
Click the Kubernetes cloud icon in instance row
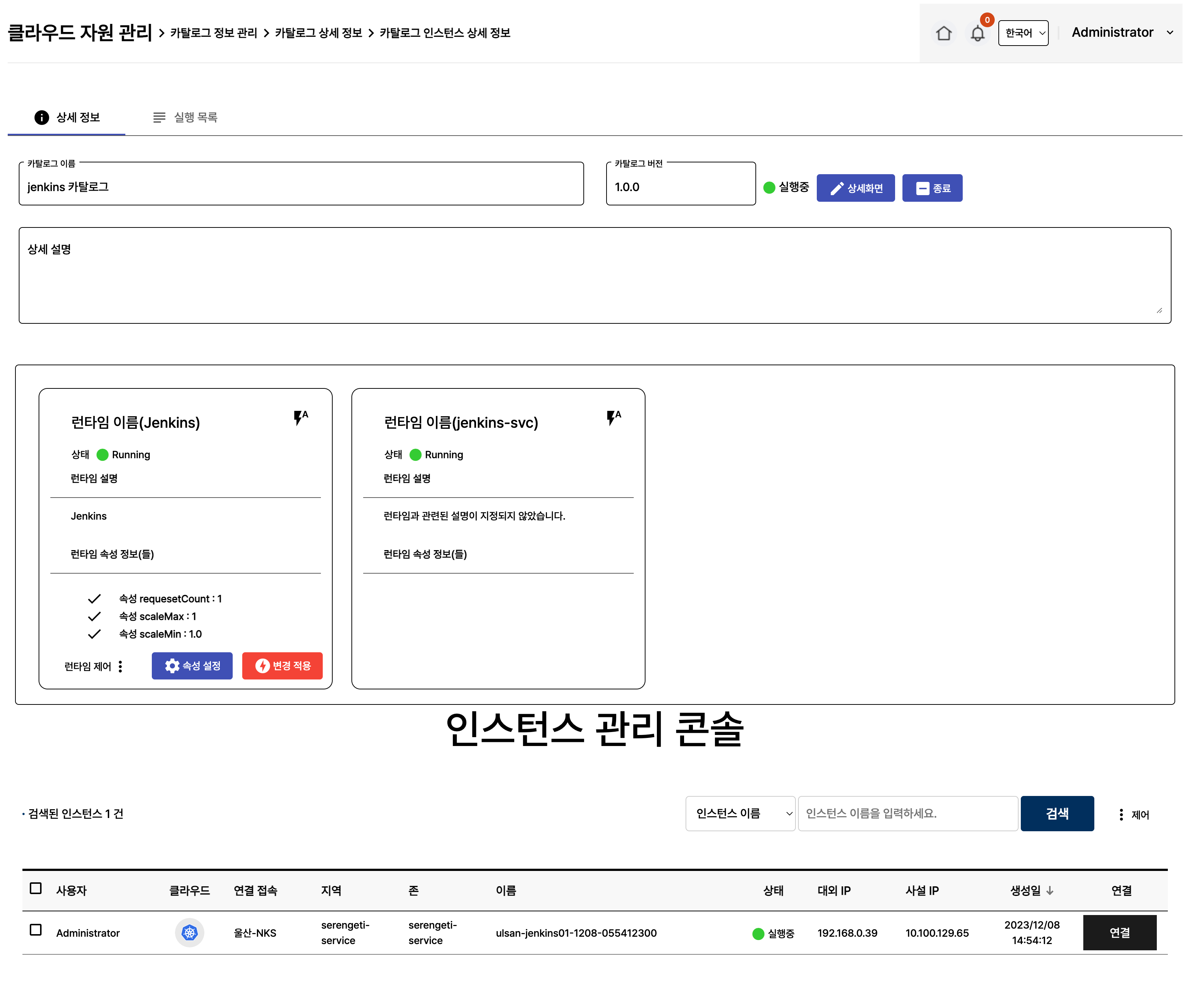click(x=189, y=933)
